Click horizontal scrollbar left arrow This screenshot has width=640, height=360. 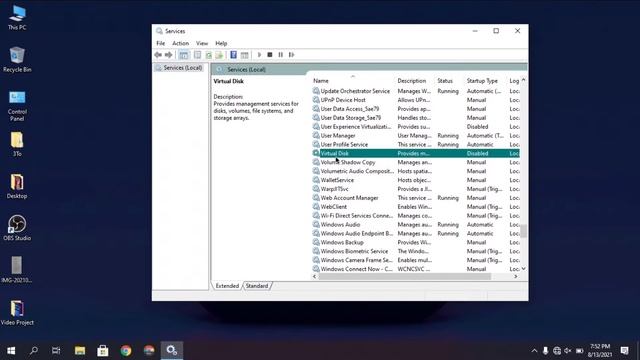tap(314, 277)
